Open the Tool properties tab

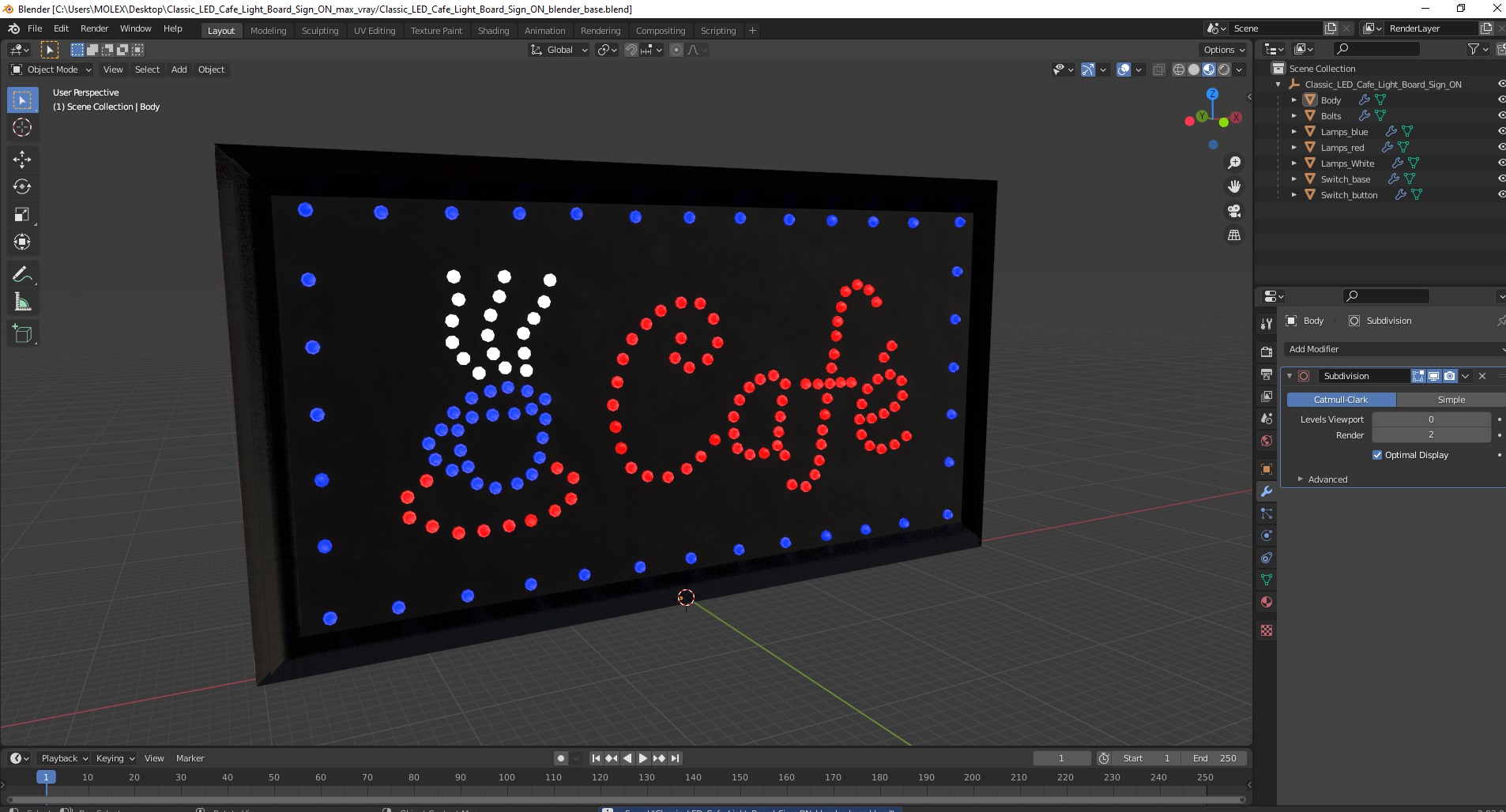pos(1267,324)
